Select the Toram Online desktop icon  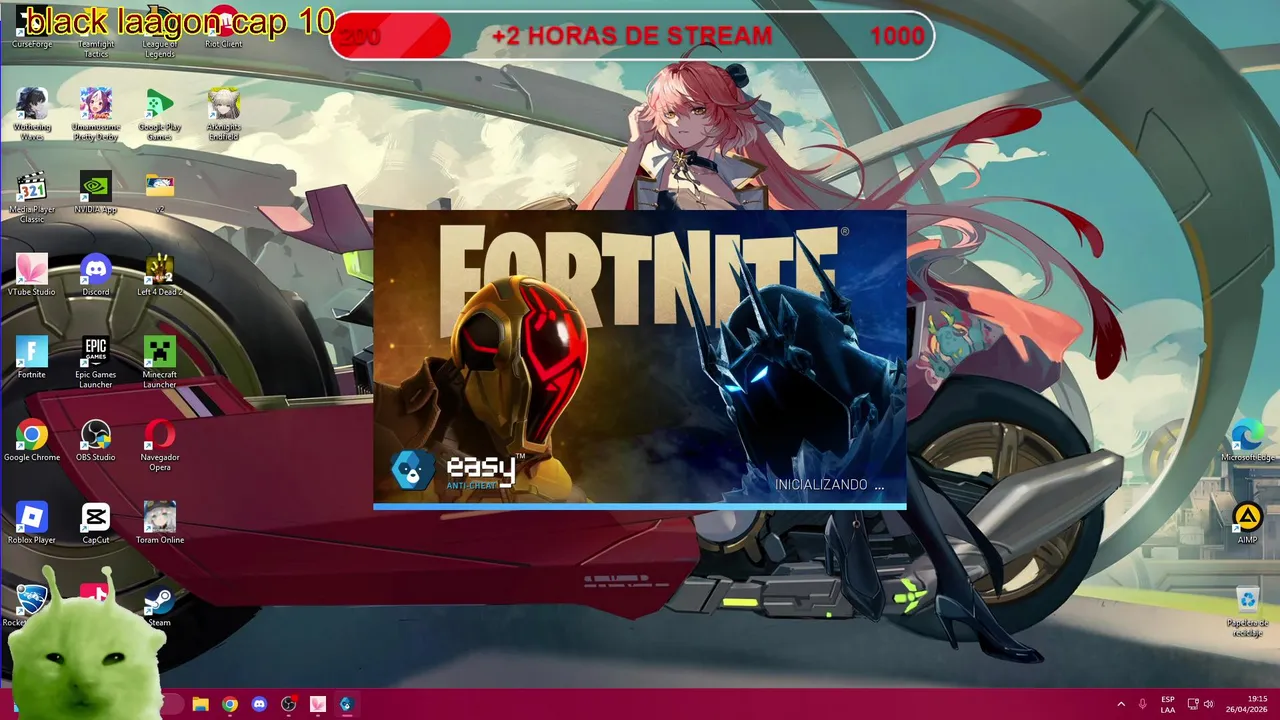[x=159, y=523]
